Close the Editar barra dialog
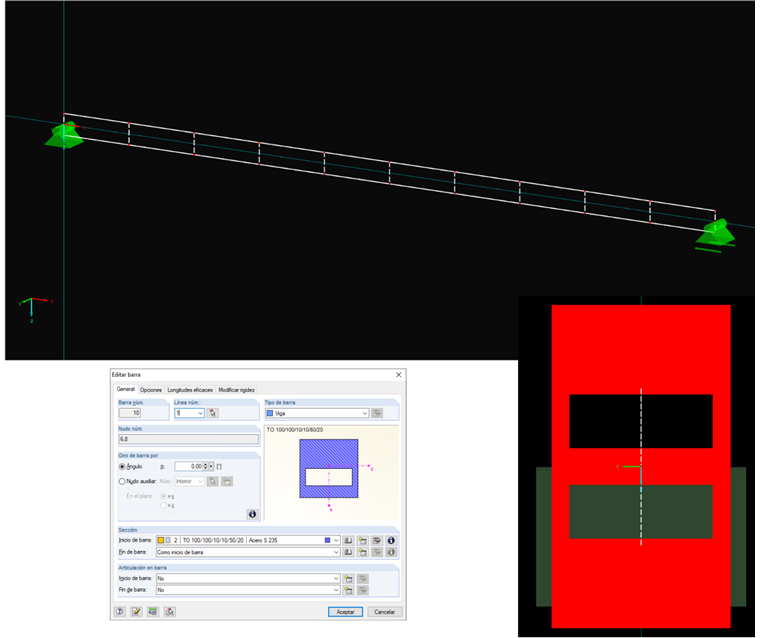760x638 pixels. pos(398,375)
